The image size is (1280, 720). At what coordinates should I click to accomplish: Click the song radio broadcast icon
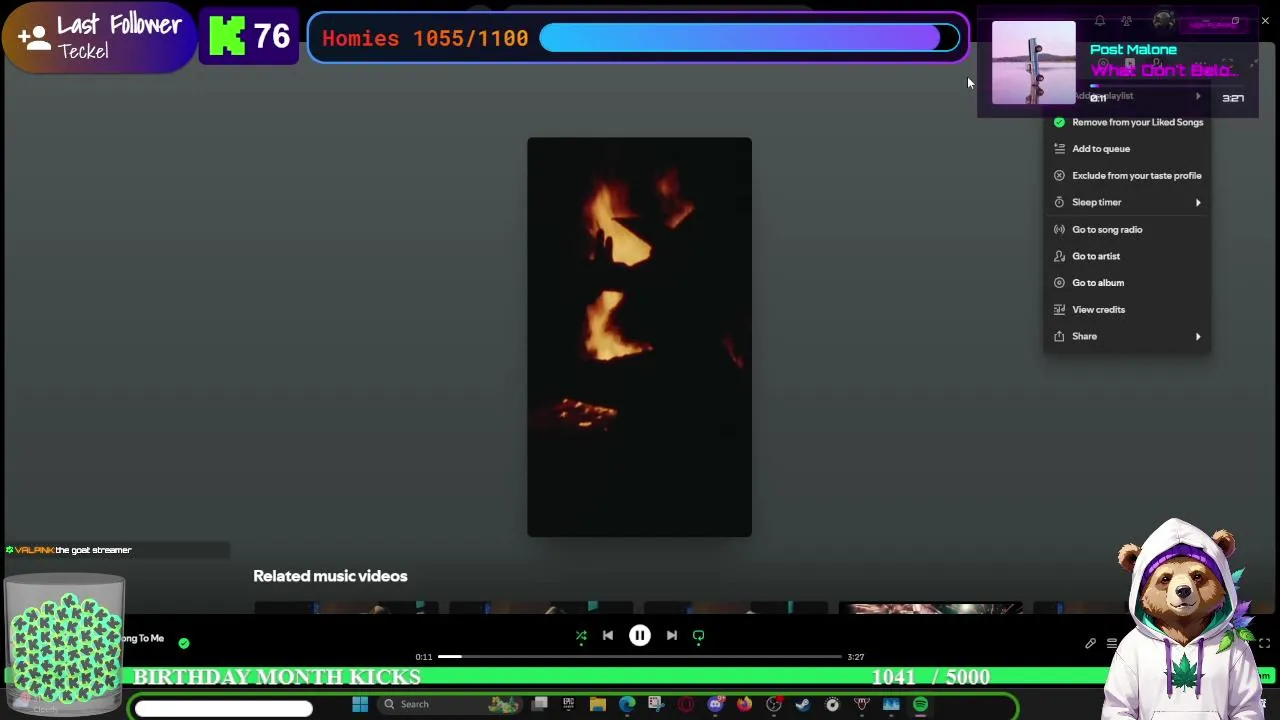point(1059,230)
